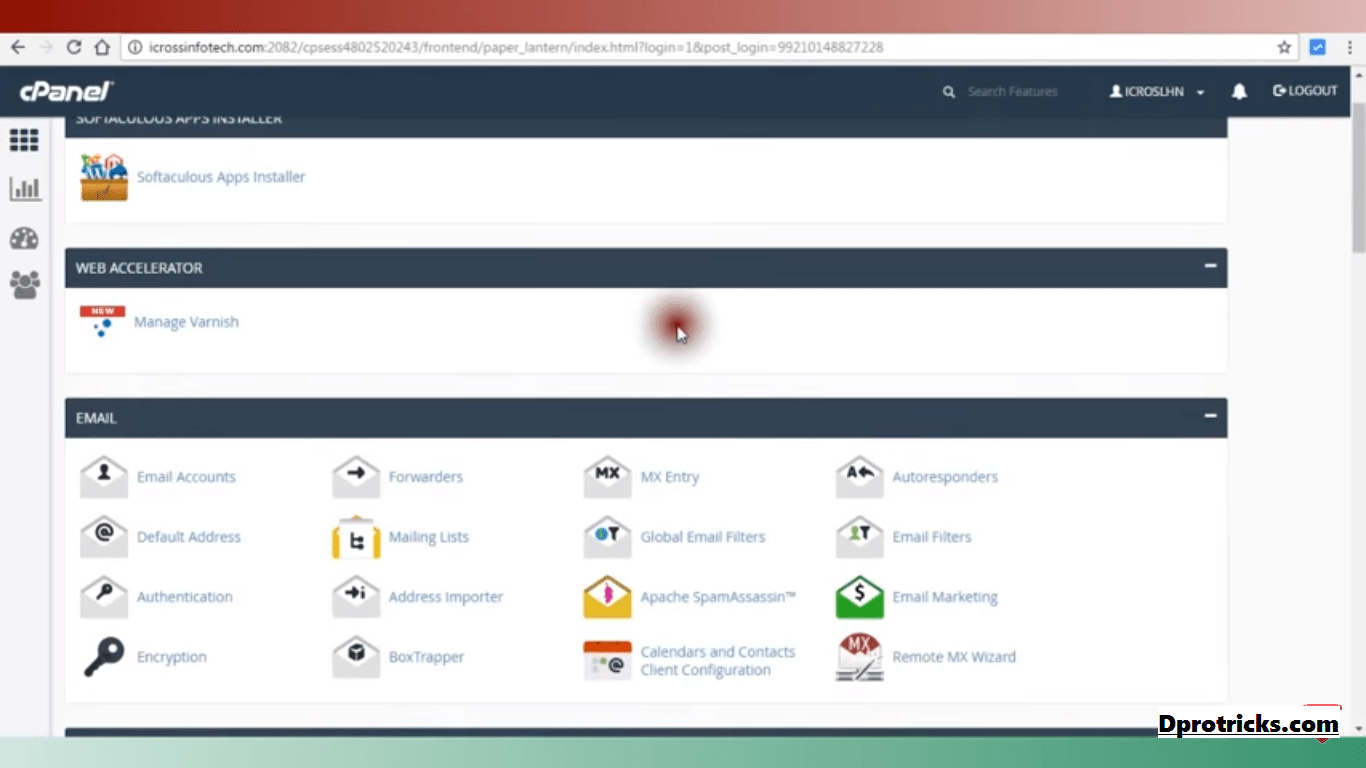
Task: Click the cPanel logo
Action: pos(67,91)
